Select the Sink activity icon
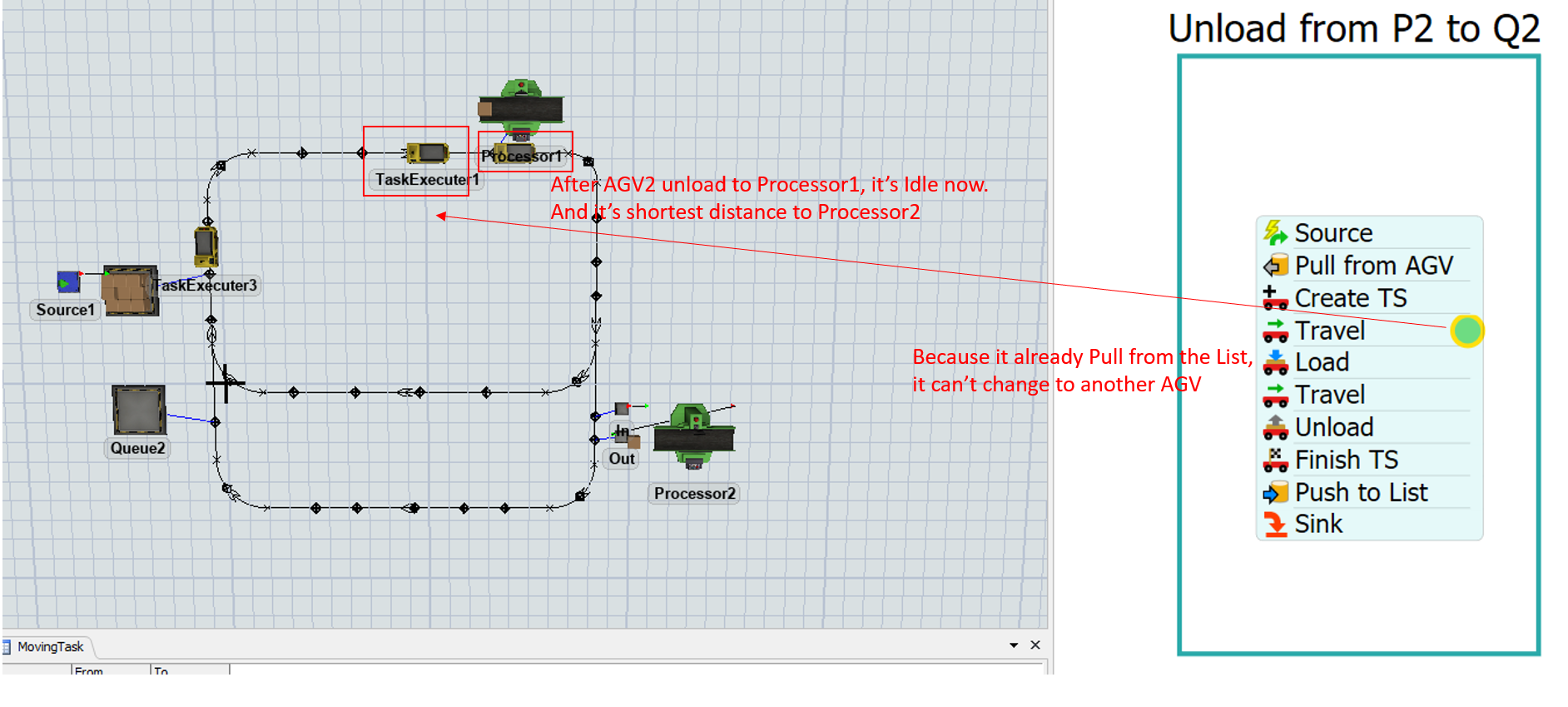The image size is (1568, 707). (1274, 524)
